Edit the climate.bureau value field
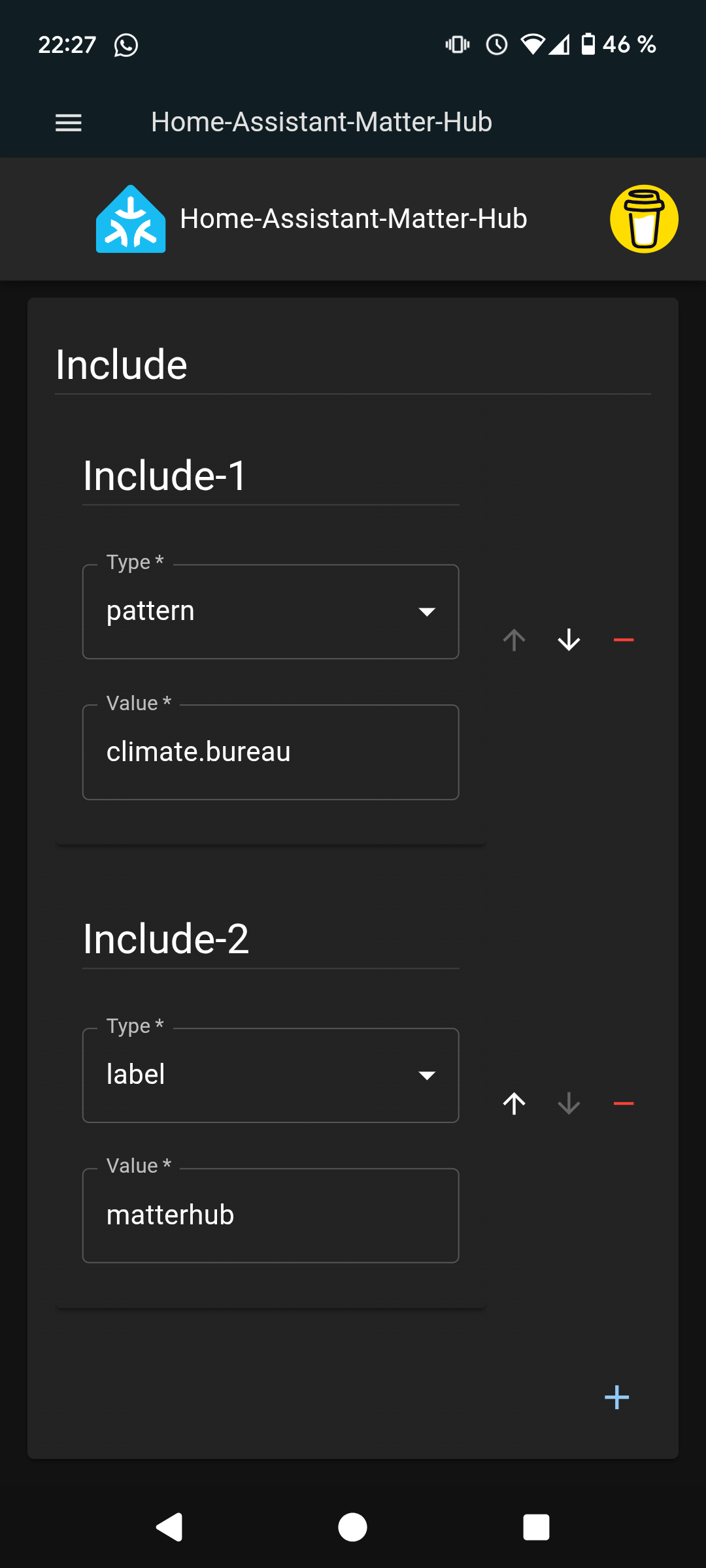706x1568 pixels. (271, 752)
